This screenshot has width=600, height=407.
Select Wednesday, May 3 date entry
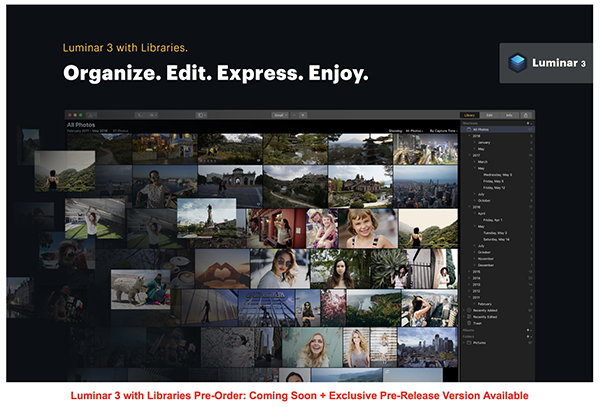[497, 175]
